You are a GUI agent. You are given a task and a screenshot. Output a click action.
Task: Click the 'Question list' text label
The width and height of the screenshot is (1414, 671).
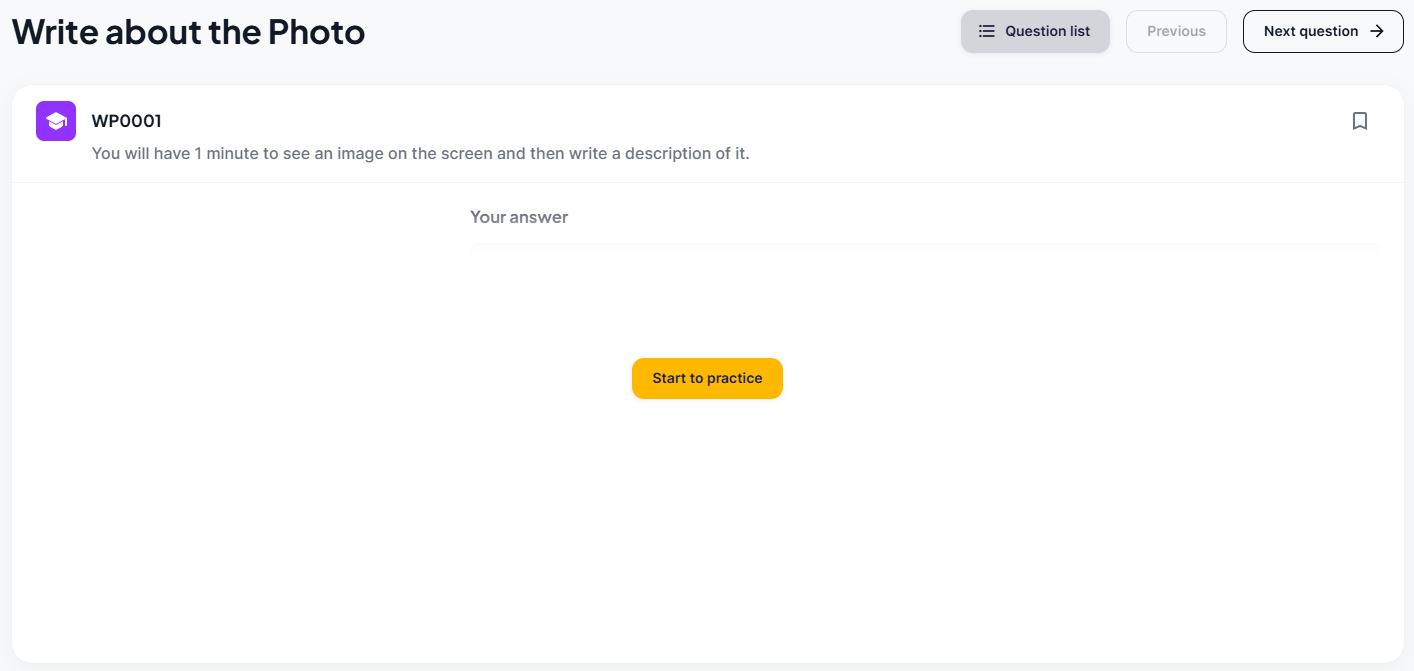point(1047,31)
